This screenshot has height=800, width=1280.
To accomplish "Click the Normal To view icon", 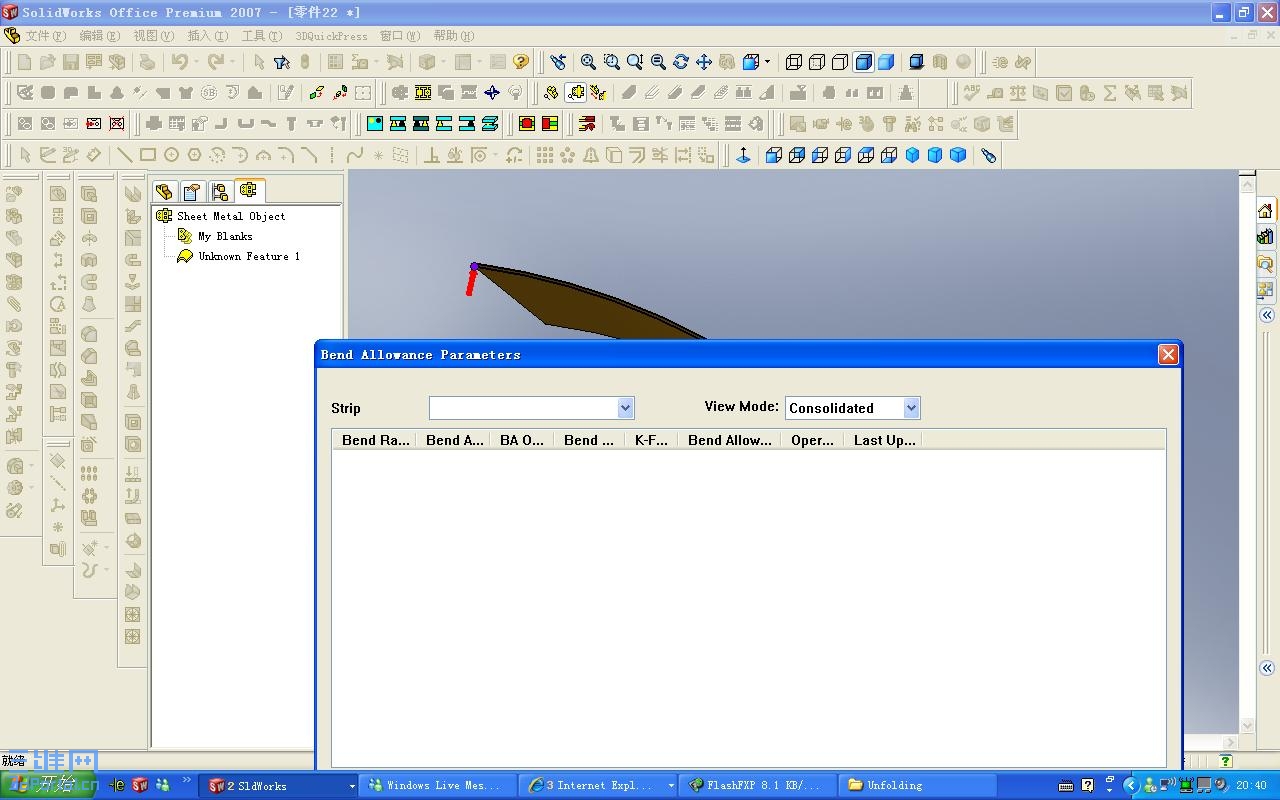I will tap(743, 155).
